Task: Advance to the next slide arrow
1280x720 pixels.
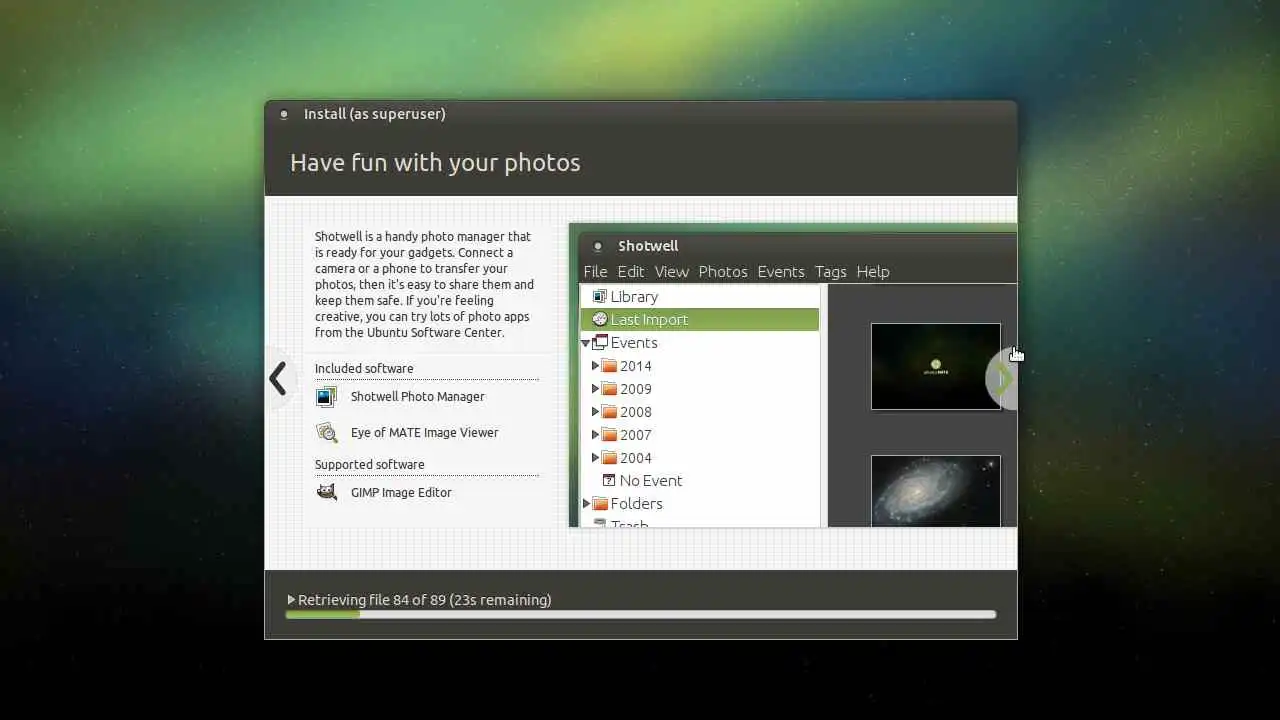Action: (1002, 379)
